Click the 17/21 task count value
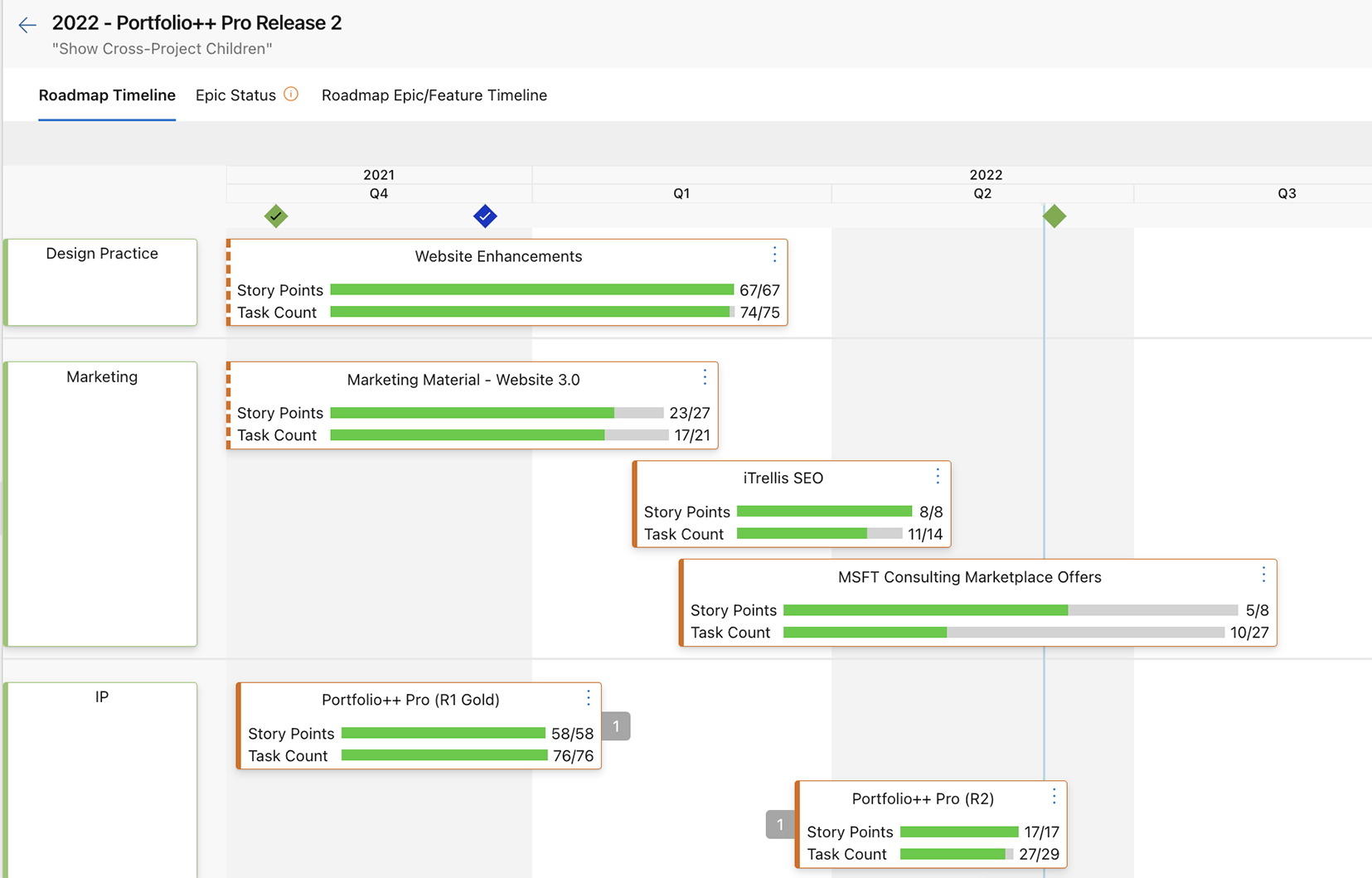1372x878 pixels. [692, 435]
